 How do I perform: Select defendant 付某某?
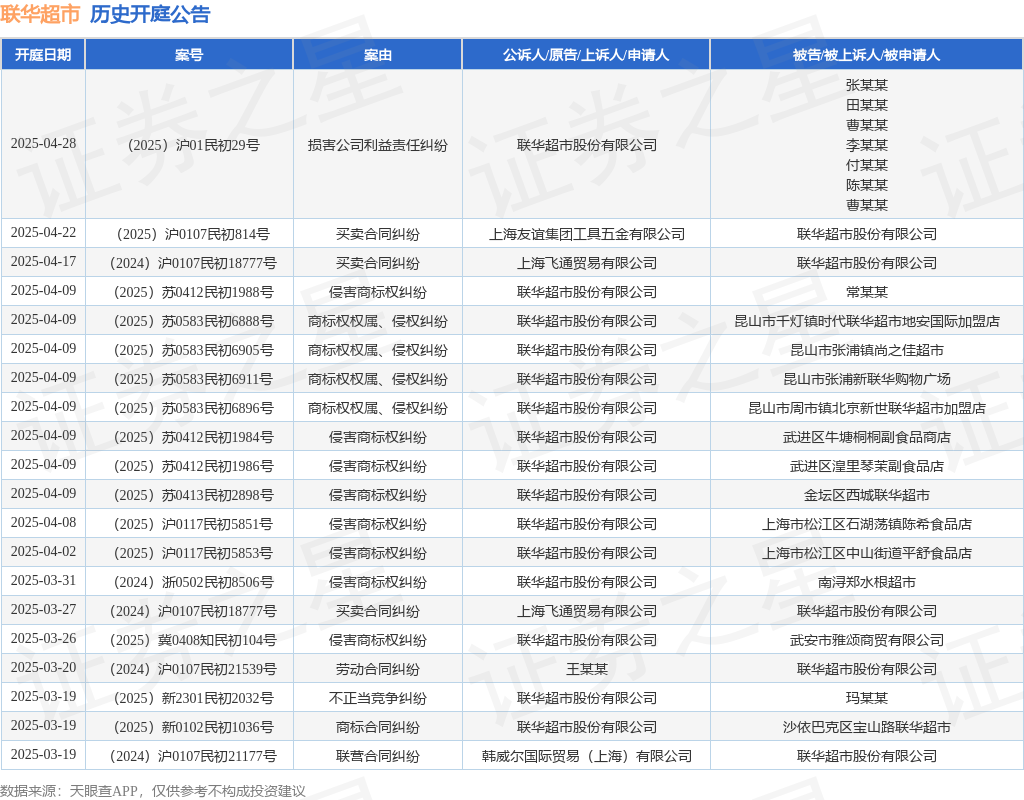tap(867, 165)
